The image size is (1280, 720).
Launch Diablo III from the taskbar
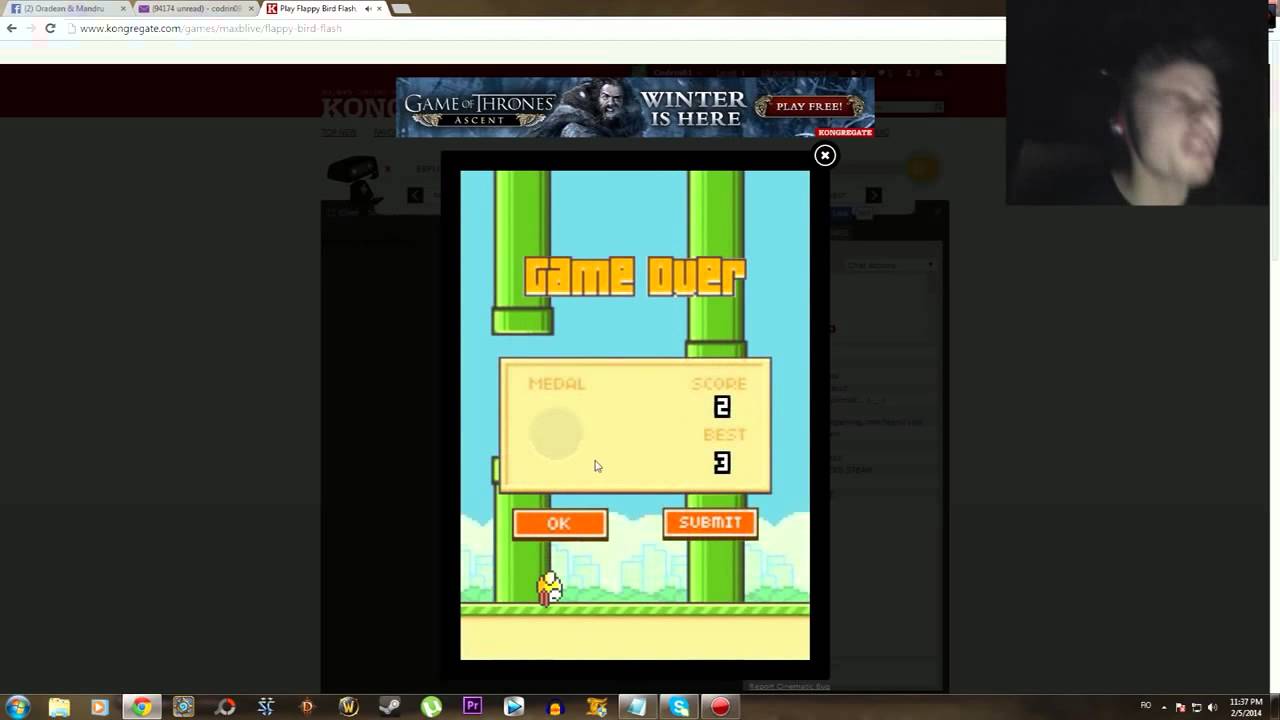[307, 707]
